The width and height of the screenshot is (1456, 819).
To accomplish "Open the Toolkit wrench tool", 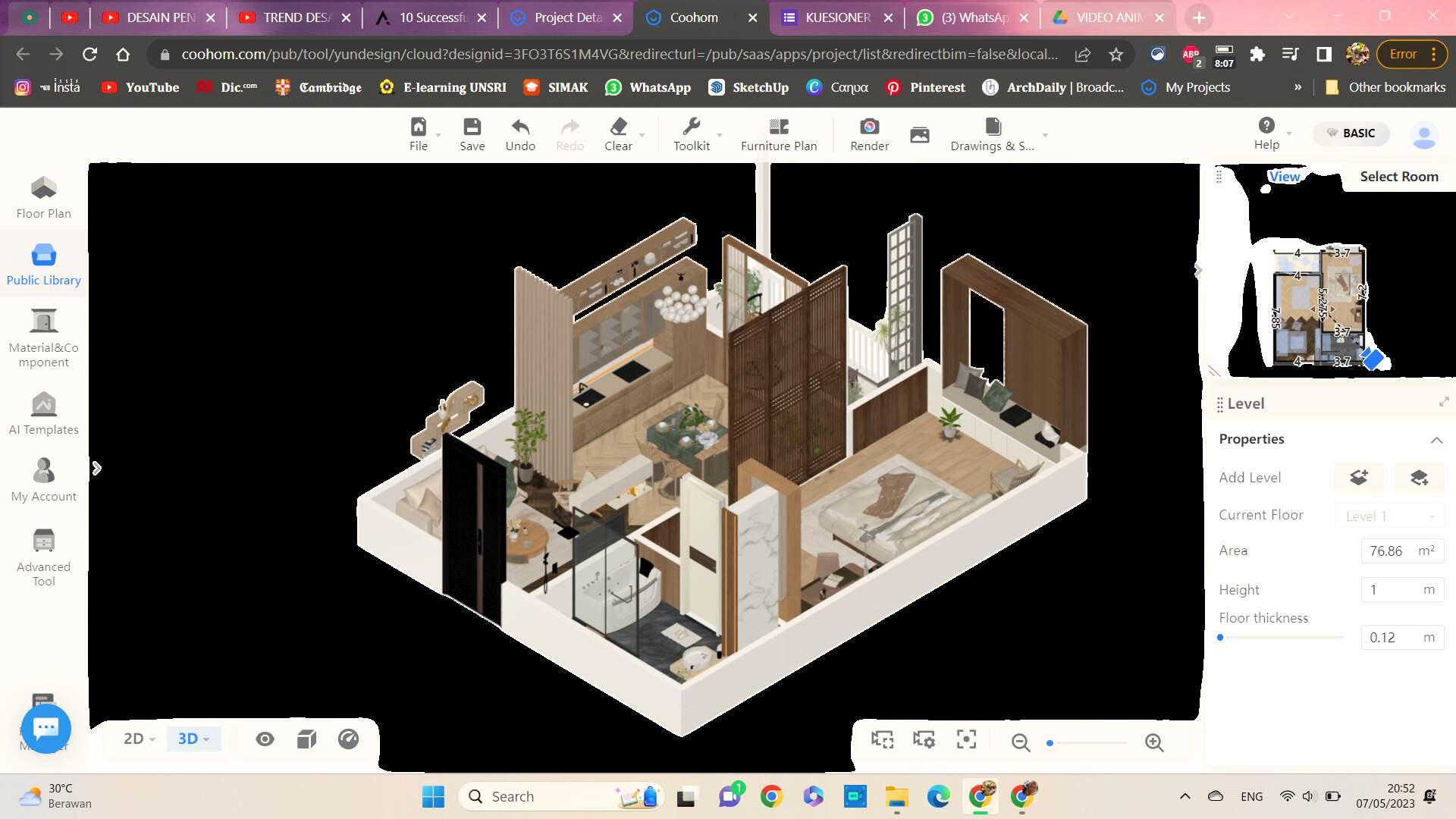I will (x=691, y=127).
